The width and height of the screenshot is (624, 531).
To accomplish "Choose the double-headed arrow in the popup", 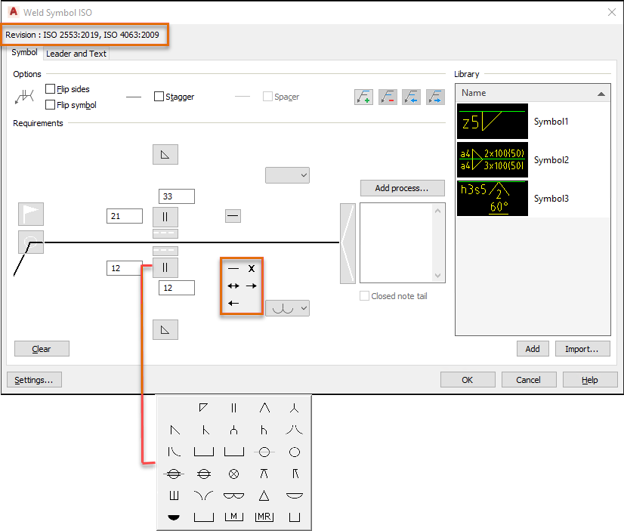I will (x=233, y=286).
